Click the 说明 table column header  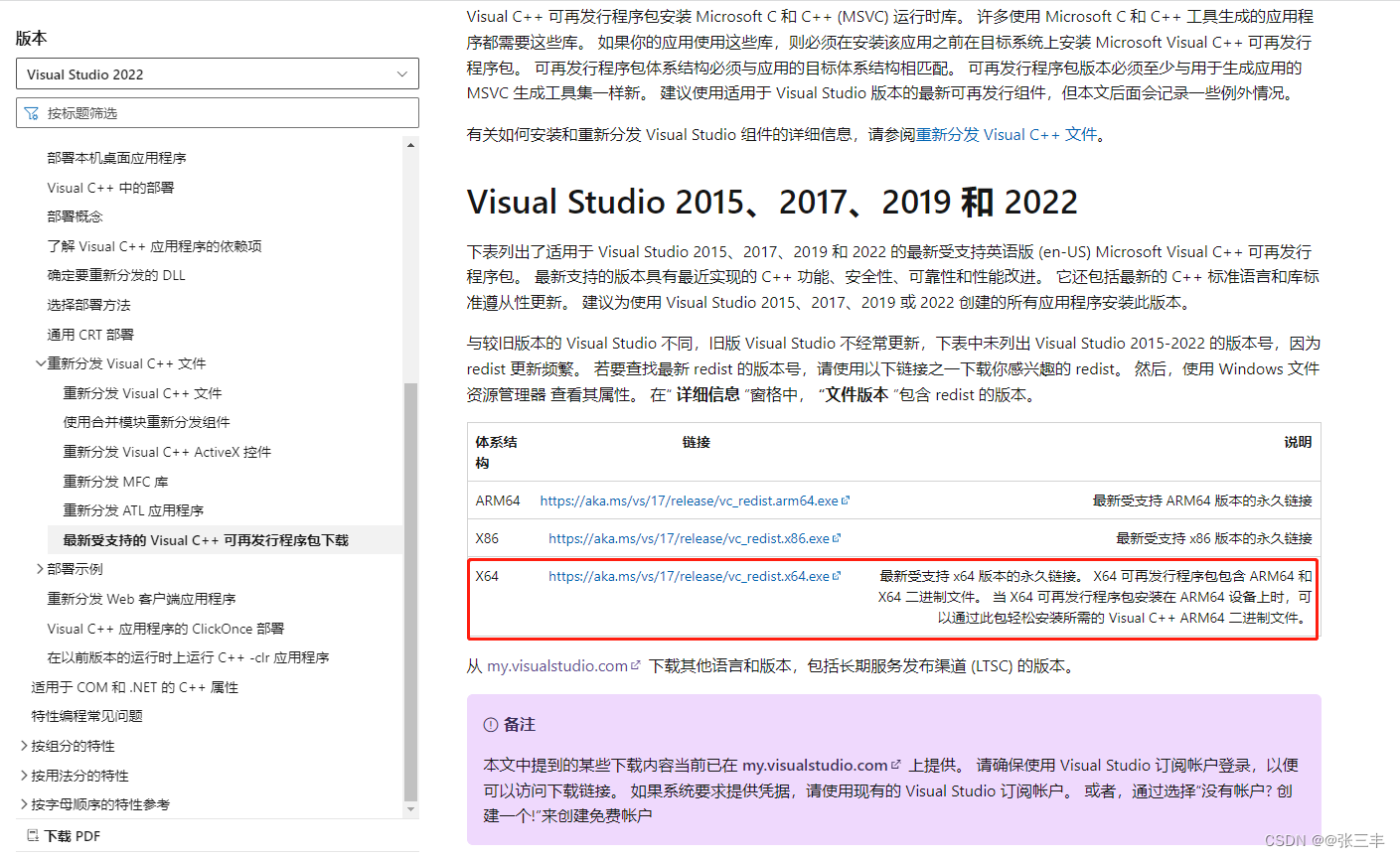point(1298,442)
